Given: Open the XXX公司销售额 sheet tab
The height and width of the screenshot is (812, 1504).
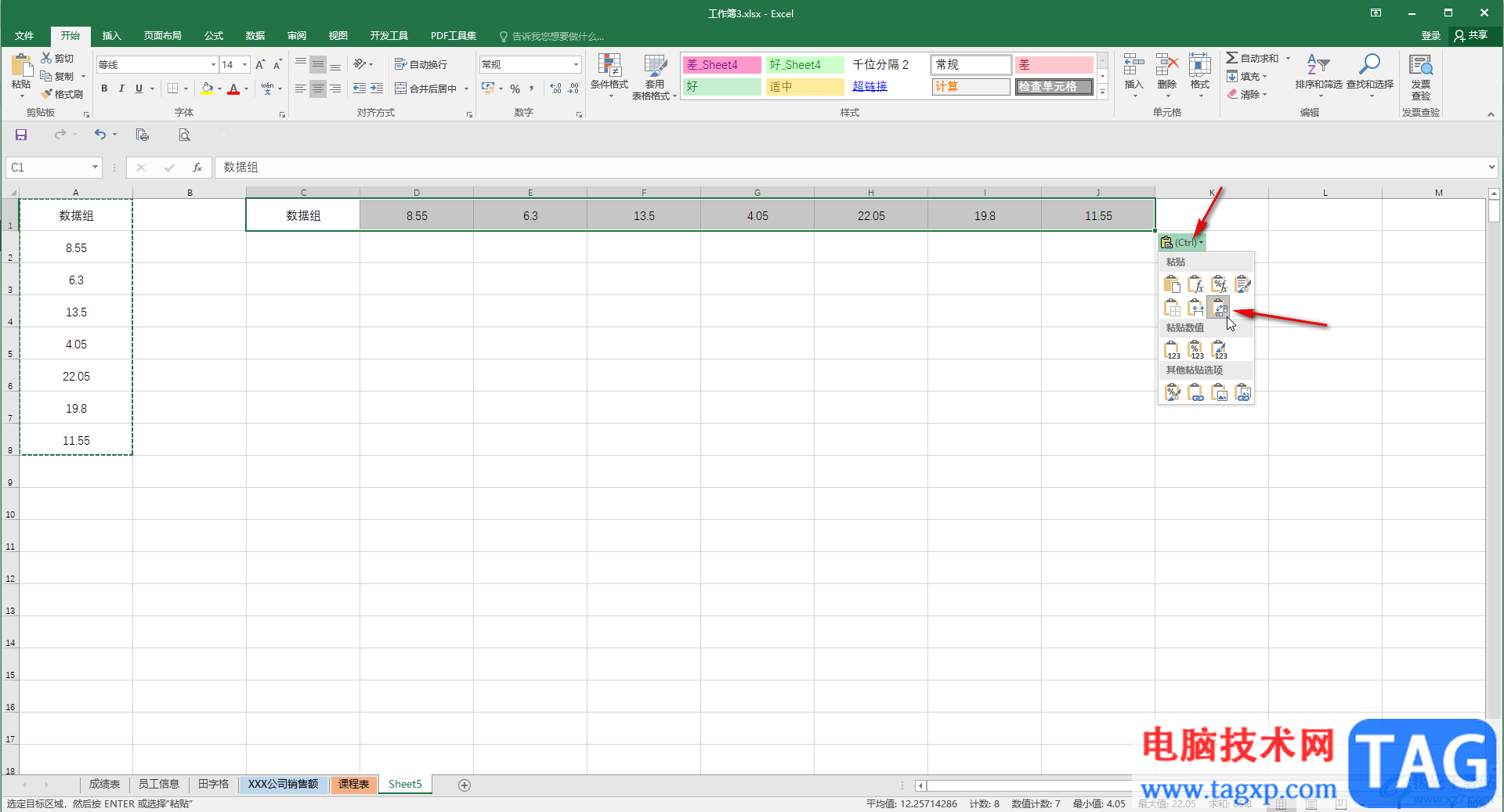Looking at the screenshot, I should [283, 785].
